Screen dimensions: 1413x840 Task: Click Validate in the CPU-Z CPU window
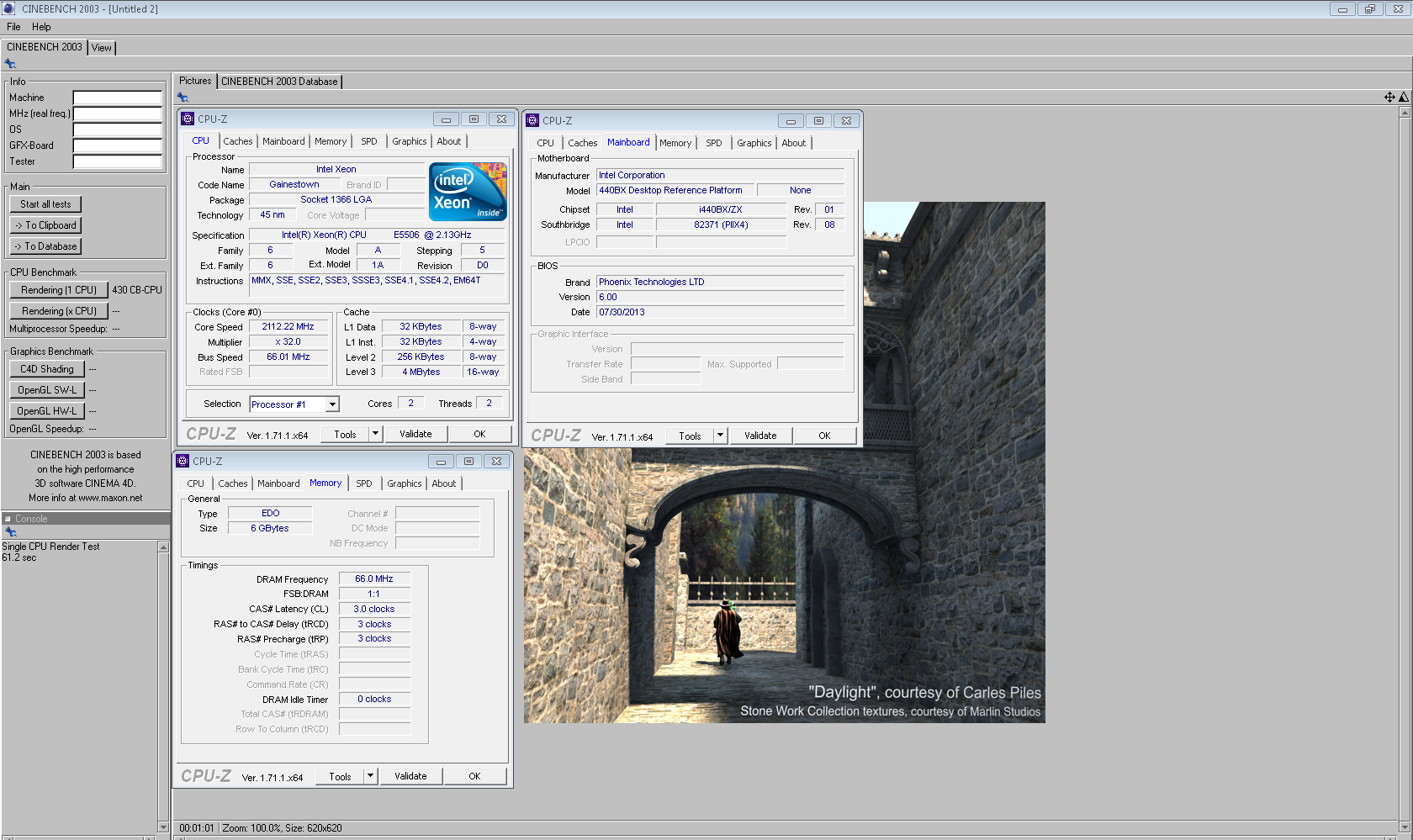pyautogui.click(x=415, y=434)
